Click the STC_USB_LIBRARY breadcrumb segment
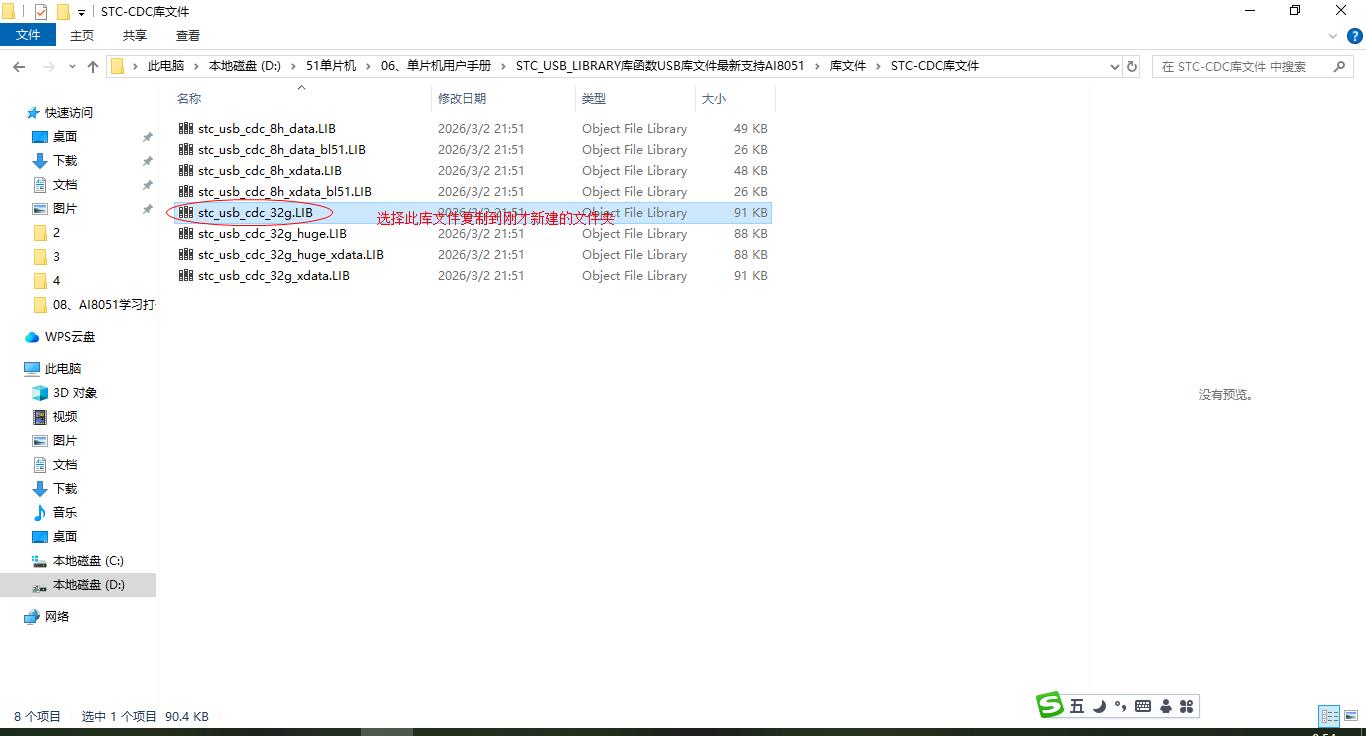Screen dimensions: 1366x736 tap(660, 66)
